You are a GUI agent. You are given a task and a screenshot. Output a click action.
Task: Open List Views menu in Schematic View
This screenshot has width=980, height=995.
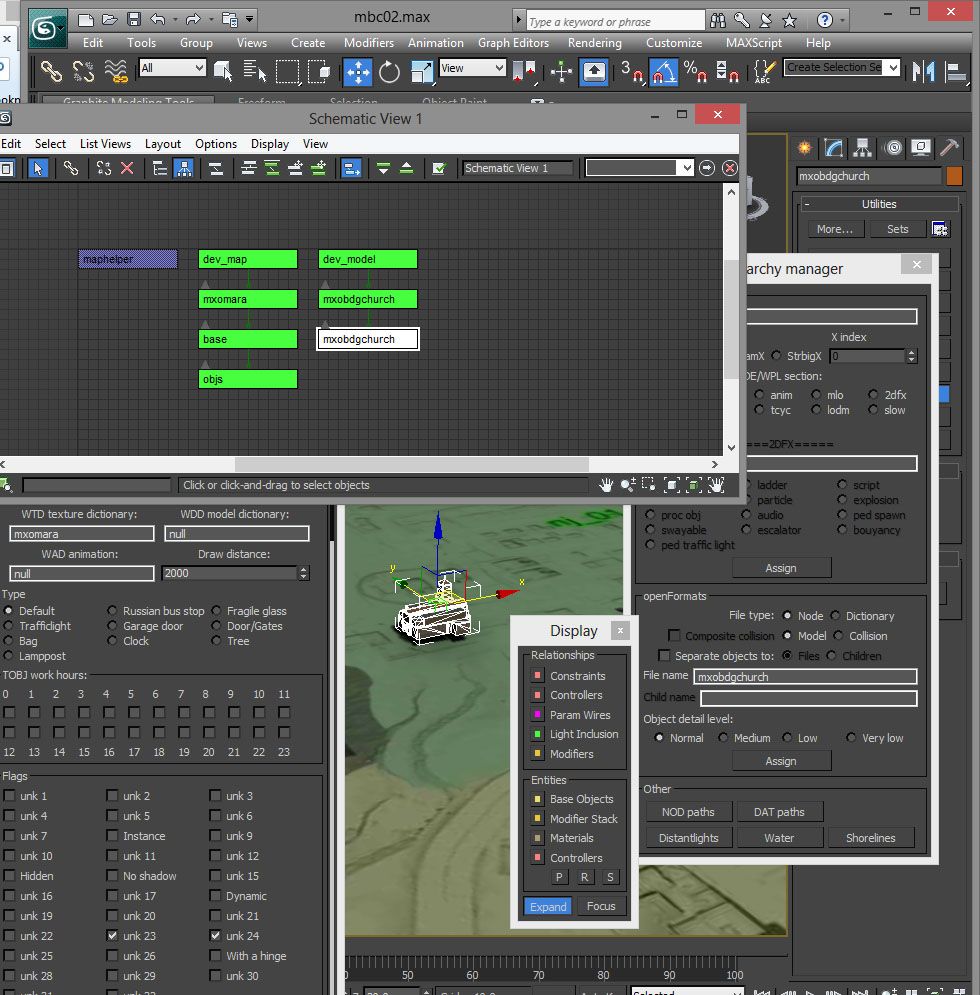[105, 144]
